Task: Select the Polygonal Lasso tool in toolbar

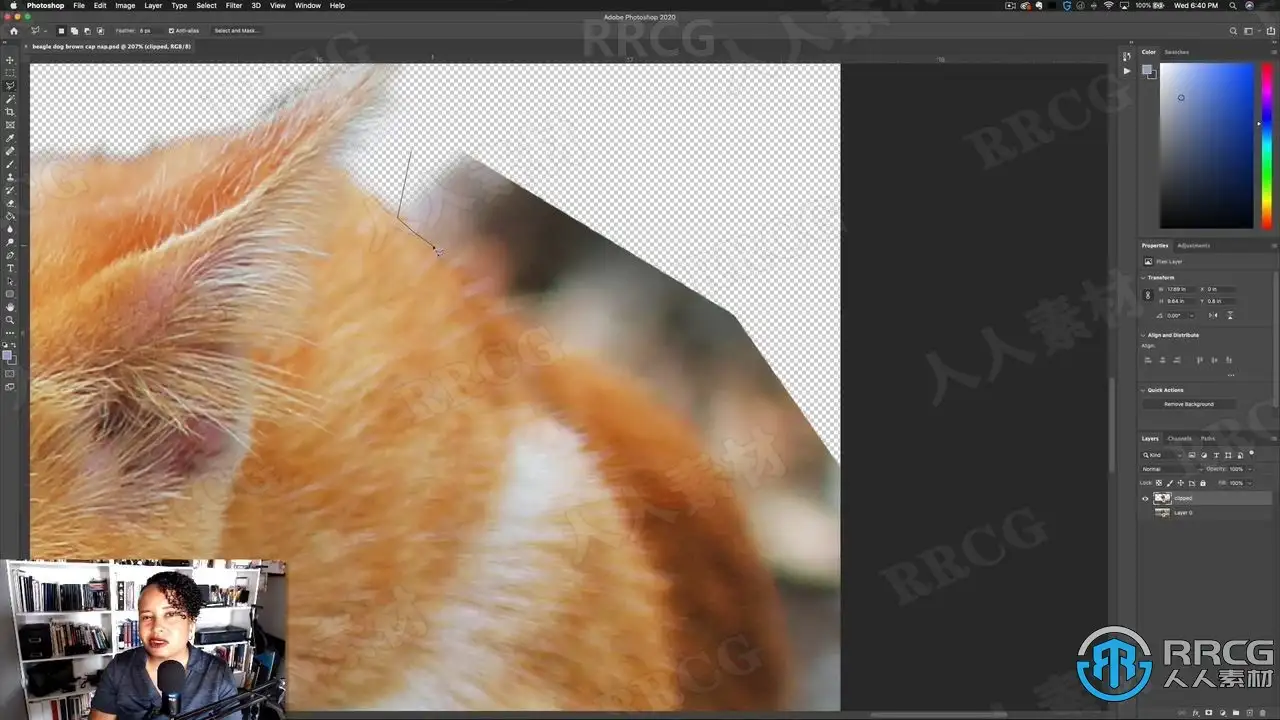Action: (x=10, y=86)
